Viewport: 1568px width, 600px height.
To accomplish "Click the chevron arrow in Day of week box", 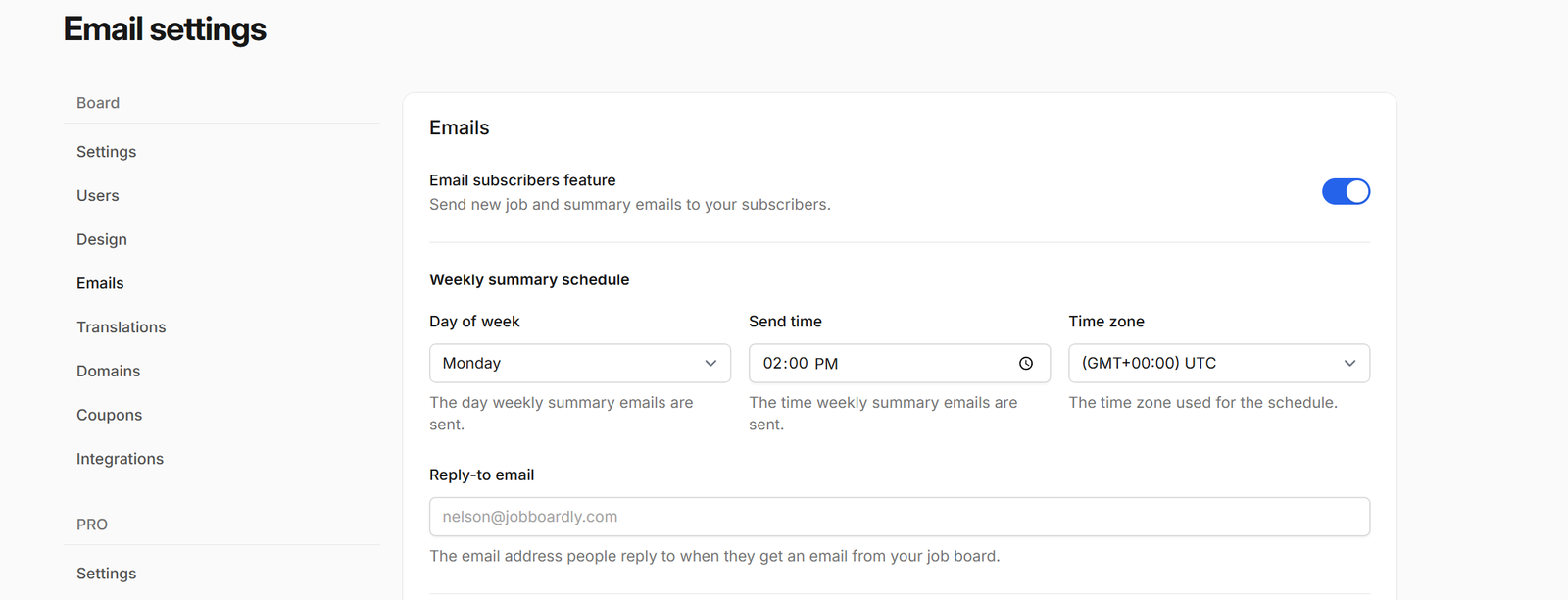I will 710,363.
